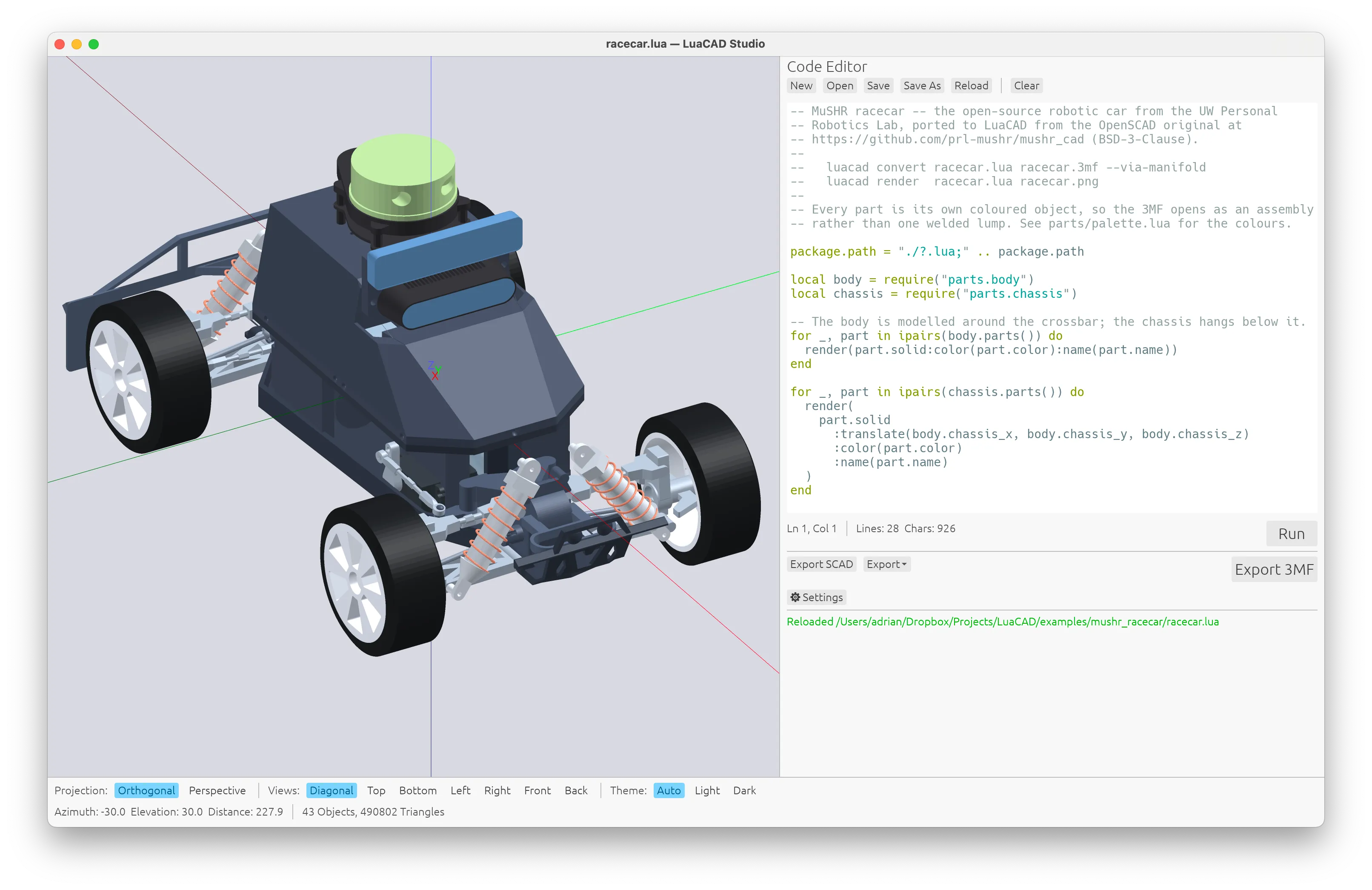This screenshot has height=890, width=1372.
Task: Click the 'package.path' code line
Action: [937, 251]
